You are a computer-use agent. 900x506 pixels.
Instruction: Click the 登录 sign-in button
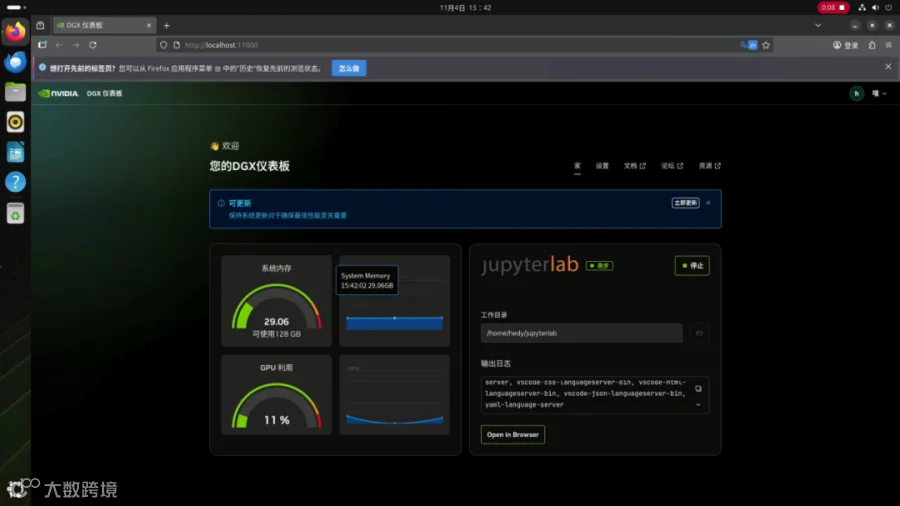pos(846,45)
